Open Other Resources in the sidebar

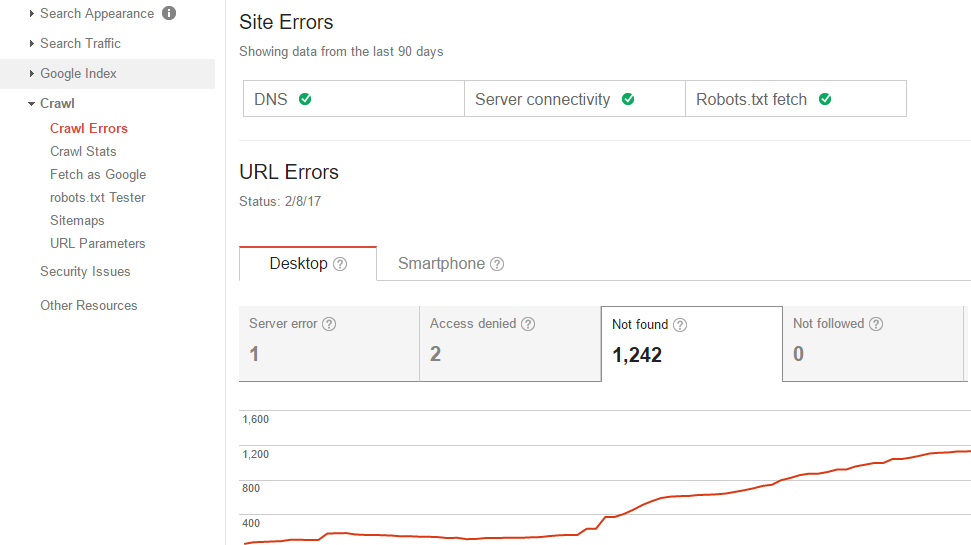89,305
